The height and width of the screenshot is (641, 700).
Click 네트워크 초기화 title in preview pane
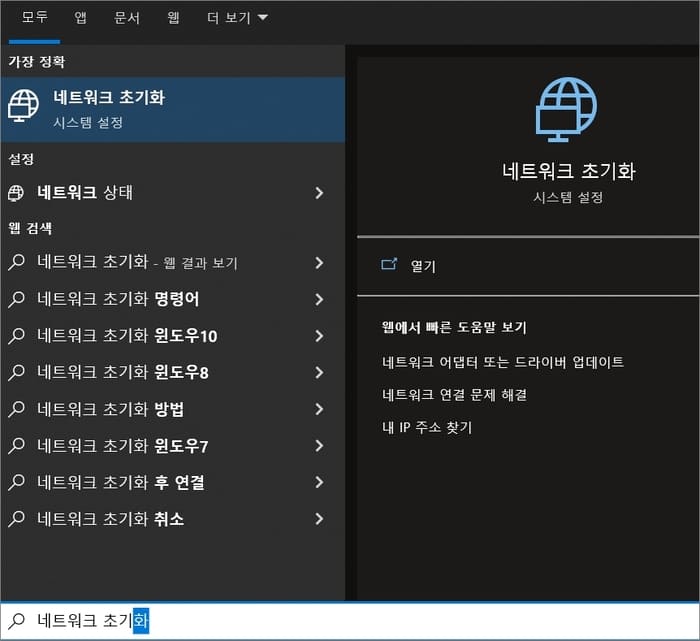tap(568, 171)
